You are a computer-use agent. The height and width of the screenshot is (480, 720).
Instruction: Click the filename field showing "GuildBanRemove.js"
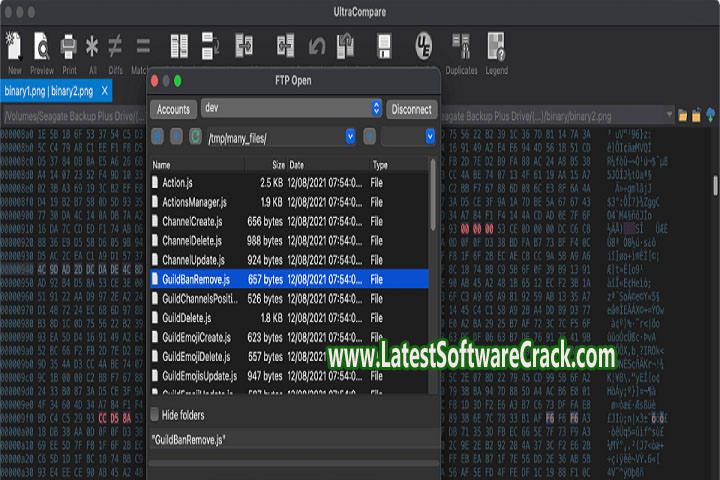[295, 440]
